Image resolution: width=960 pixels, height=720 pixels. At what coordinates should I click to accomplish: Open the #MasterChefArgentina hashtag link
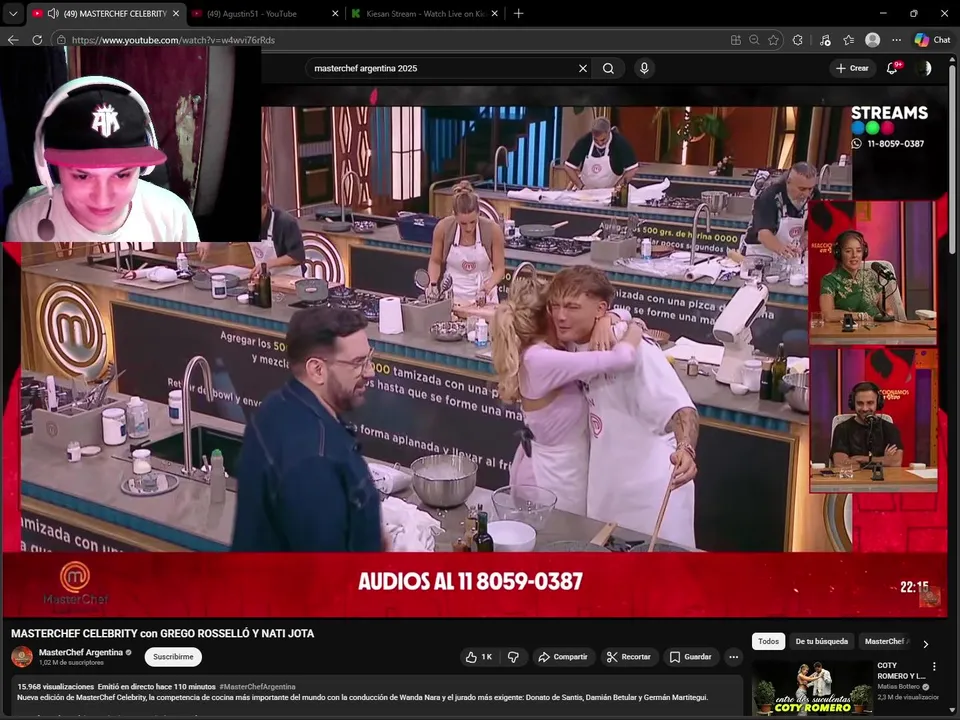click(257, 687)
